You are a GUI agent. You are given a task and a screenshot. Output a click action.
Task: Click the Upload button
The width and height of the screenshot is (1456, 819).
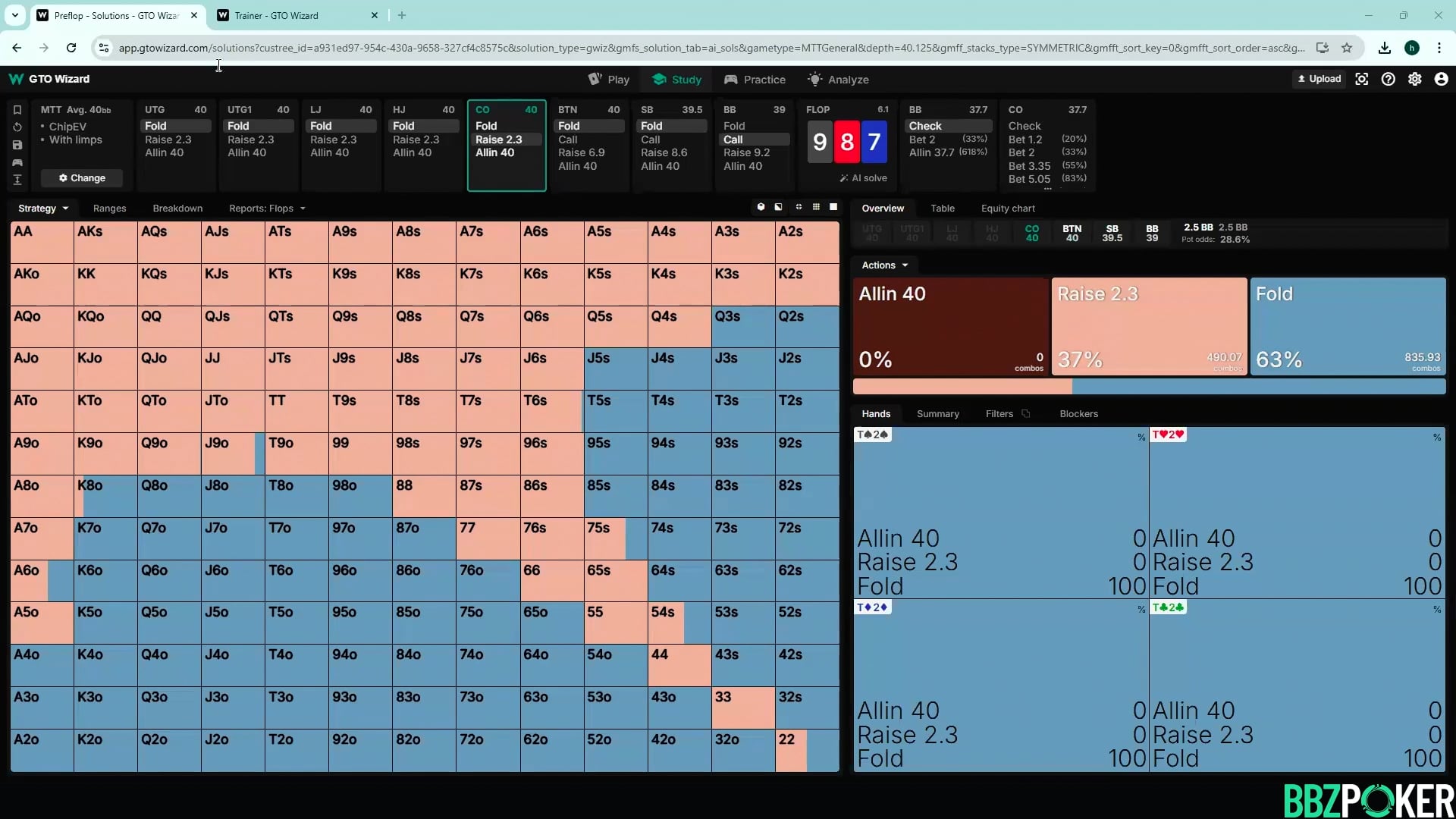click(1319, 79)
